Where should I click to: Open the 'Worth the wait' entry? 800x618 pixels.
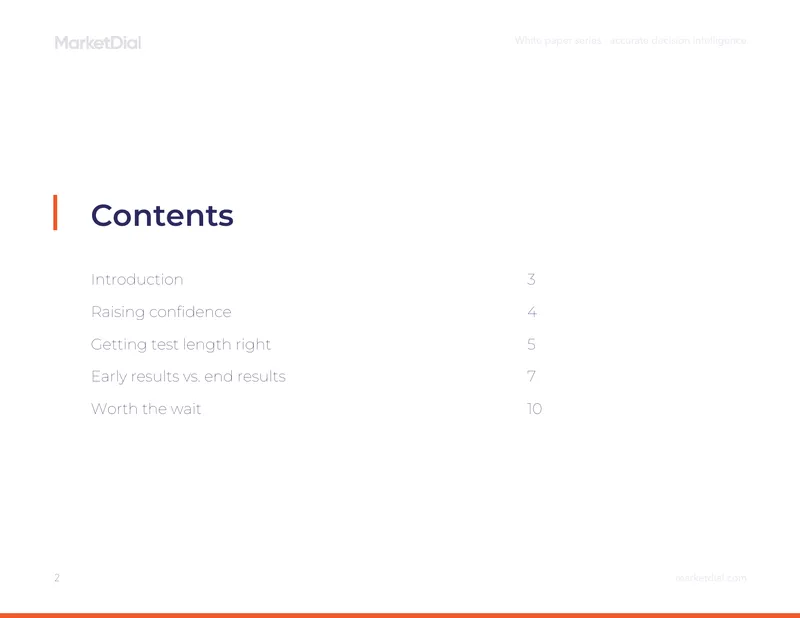[x=146, y=409]
